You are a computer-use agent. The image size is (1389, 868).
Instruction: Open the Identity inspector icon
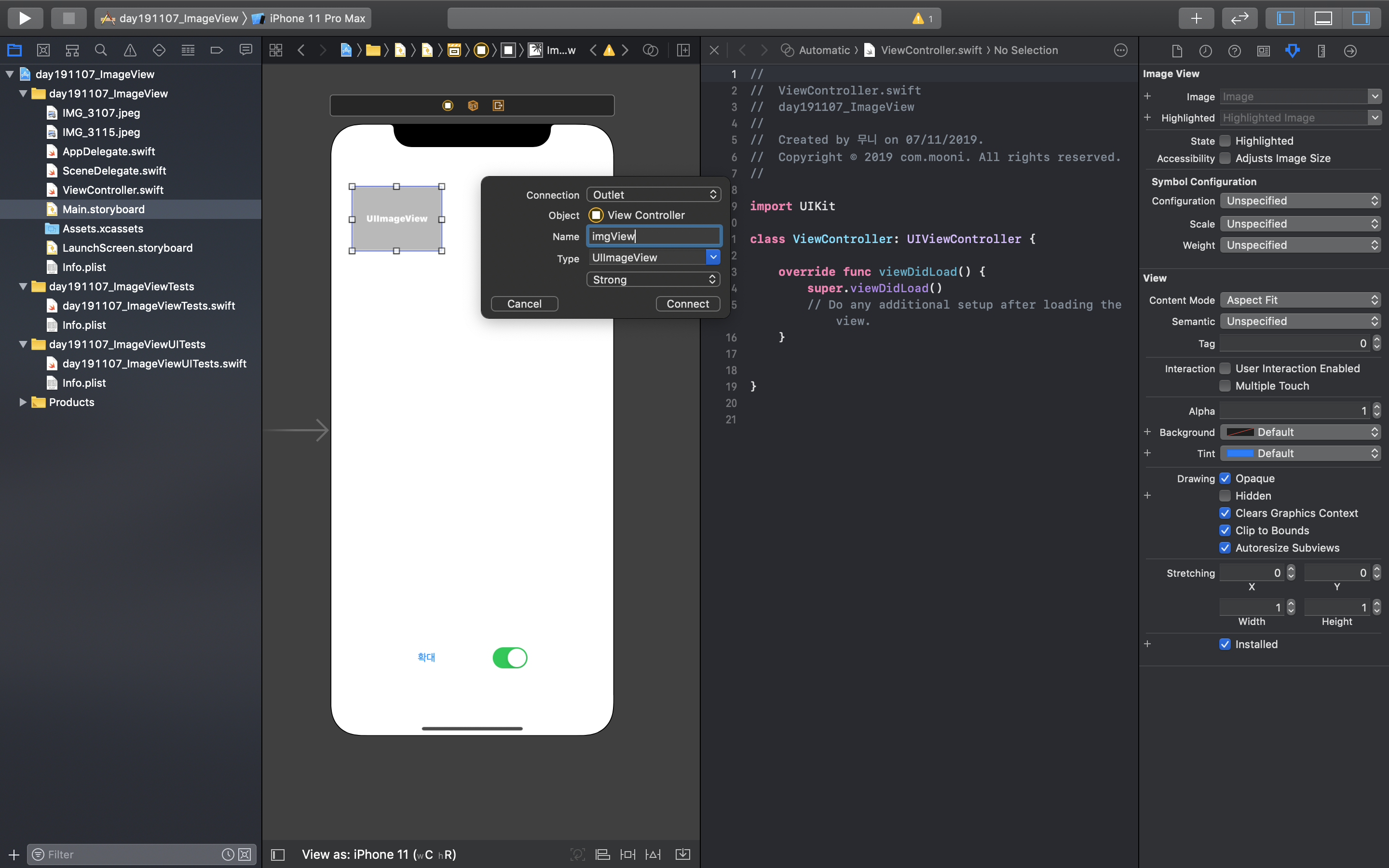coord(1263,51)
